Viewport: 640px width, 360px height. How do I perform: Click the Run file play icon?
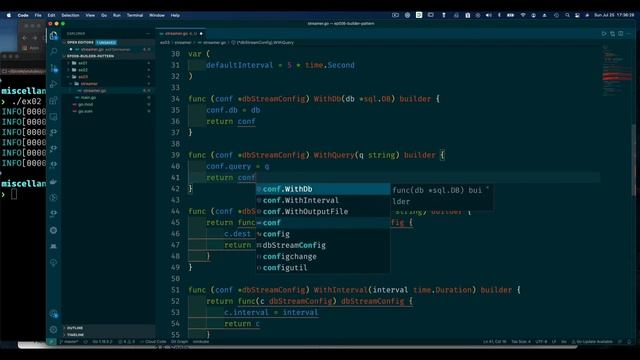(604, 33)
